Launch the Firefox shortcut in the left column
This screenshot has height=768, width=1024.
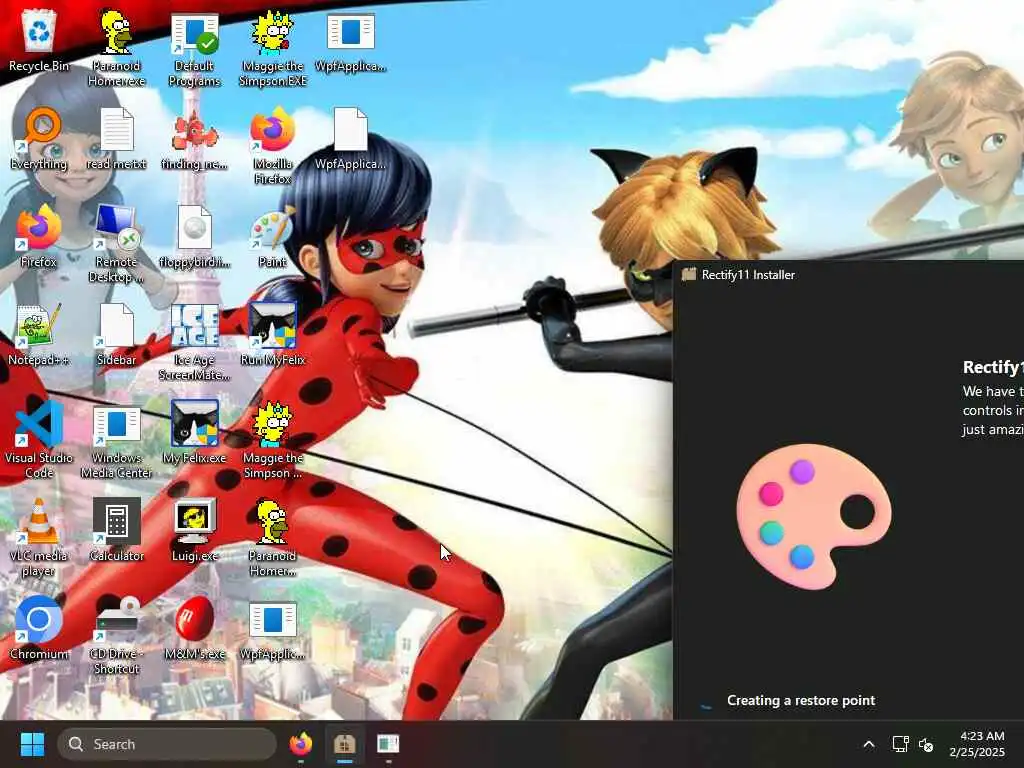[39, 236]
